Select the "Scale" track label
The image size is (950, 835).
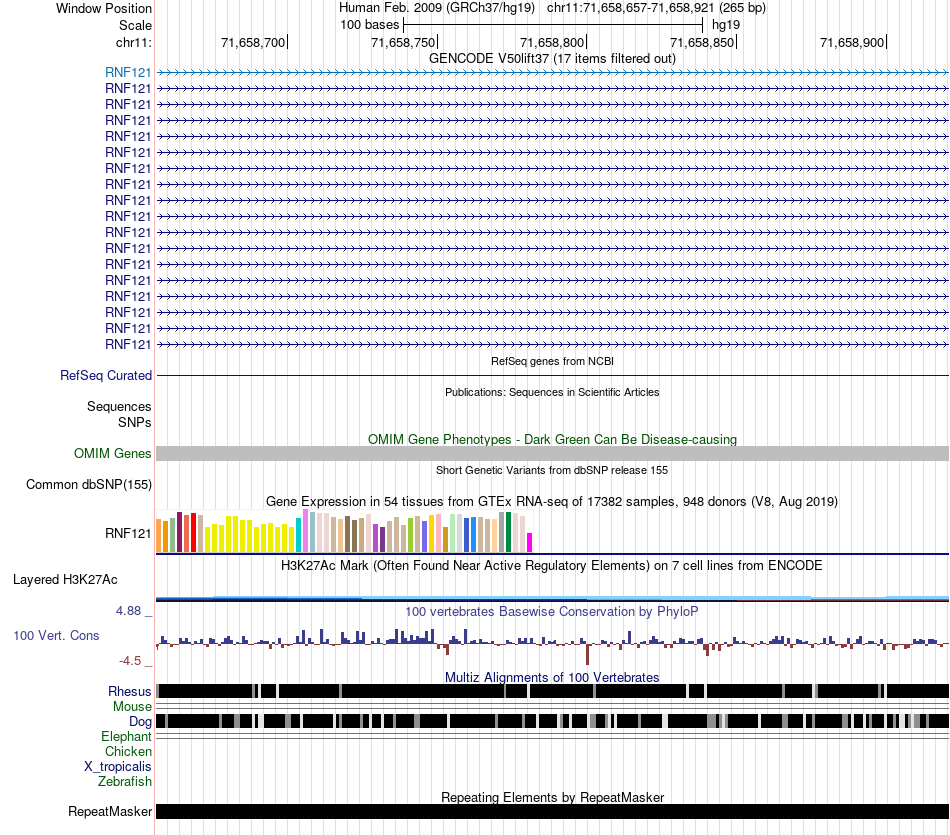[x=135, y=25]
